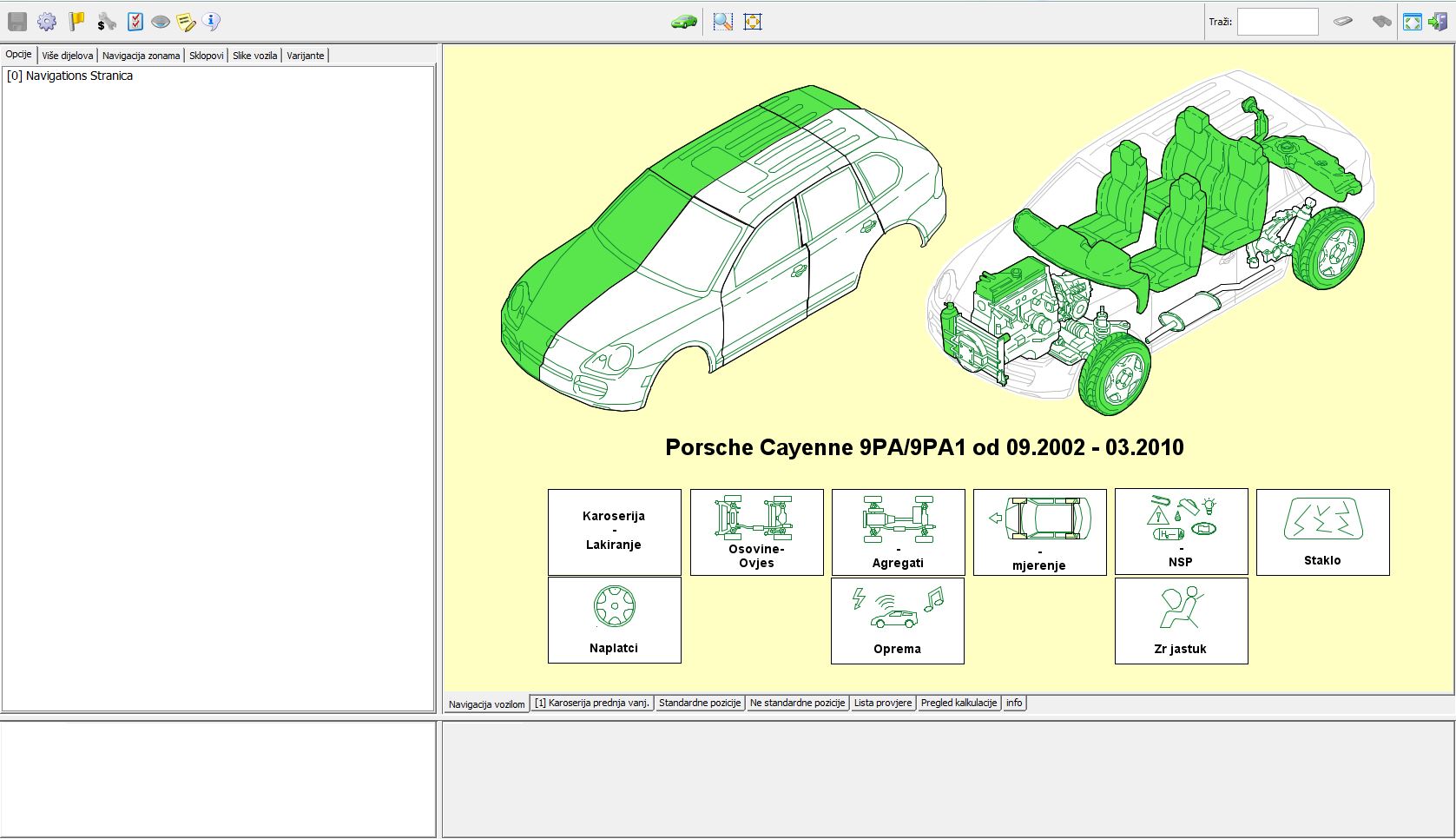Switch to Pregled kalkulacije tab
This screenshot has width=1456, height=839.
[x=959, y=703]
